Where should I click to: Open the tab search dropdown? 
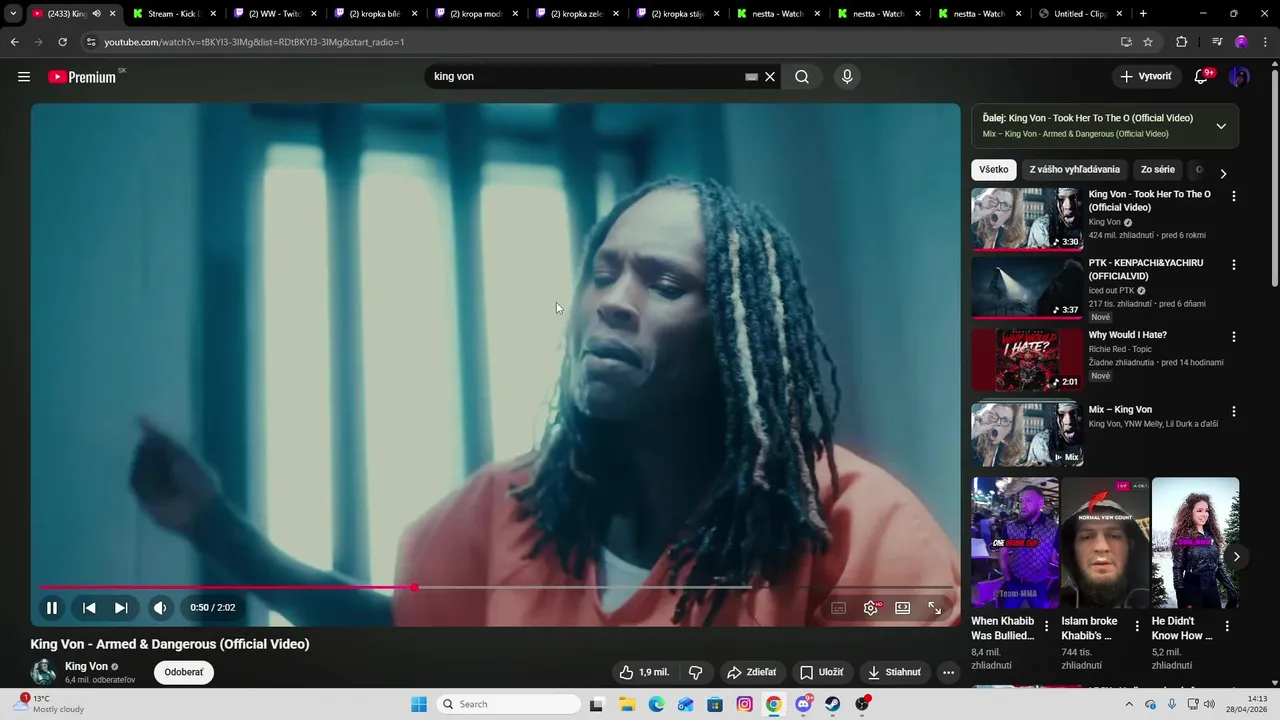(13, 14)
